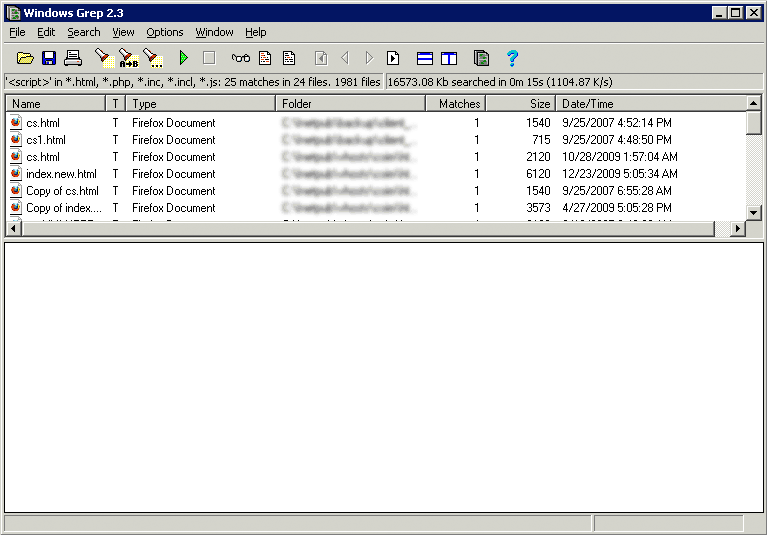The width and height of the screenshot is (767, 535).
Task: Click the search summary status text '<script>' in *.html
Action: pyautogui.click(x=194, y=82)
